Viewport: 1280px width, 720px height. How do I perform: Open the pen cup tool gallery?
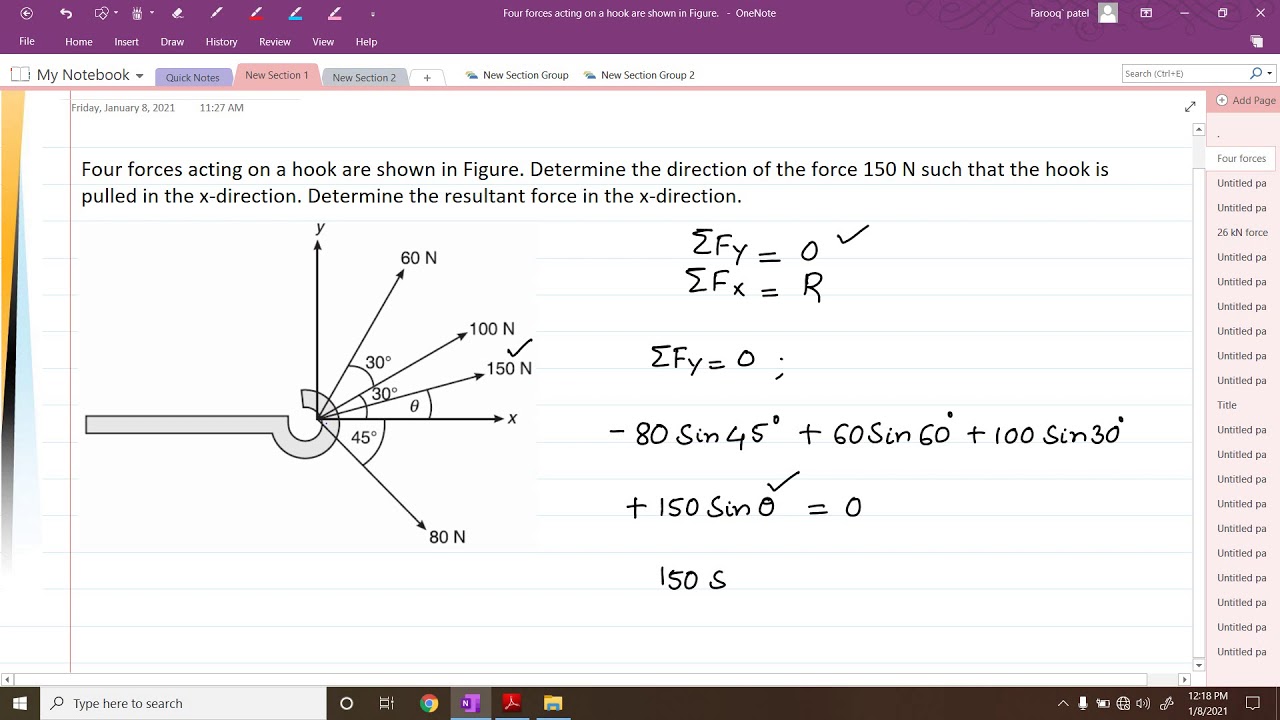[x=138, y=13]
